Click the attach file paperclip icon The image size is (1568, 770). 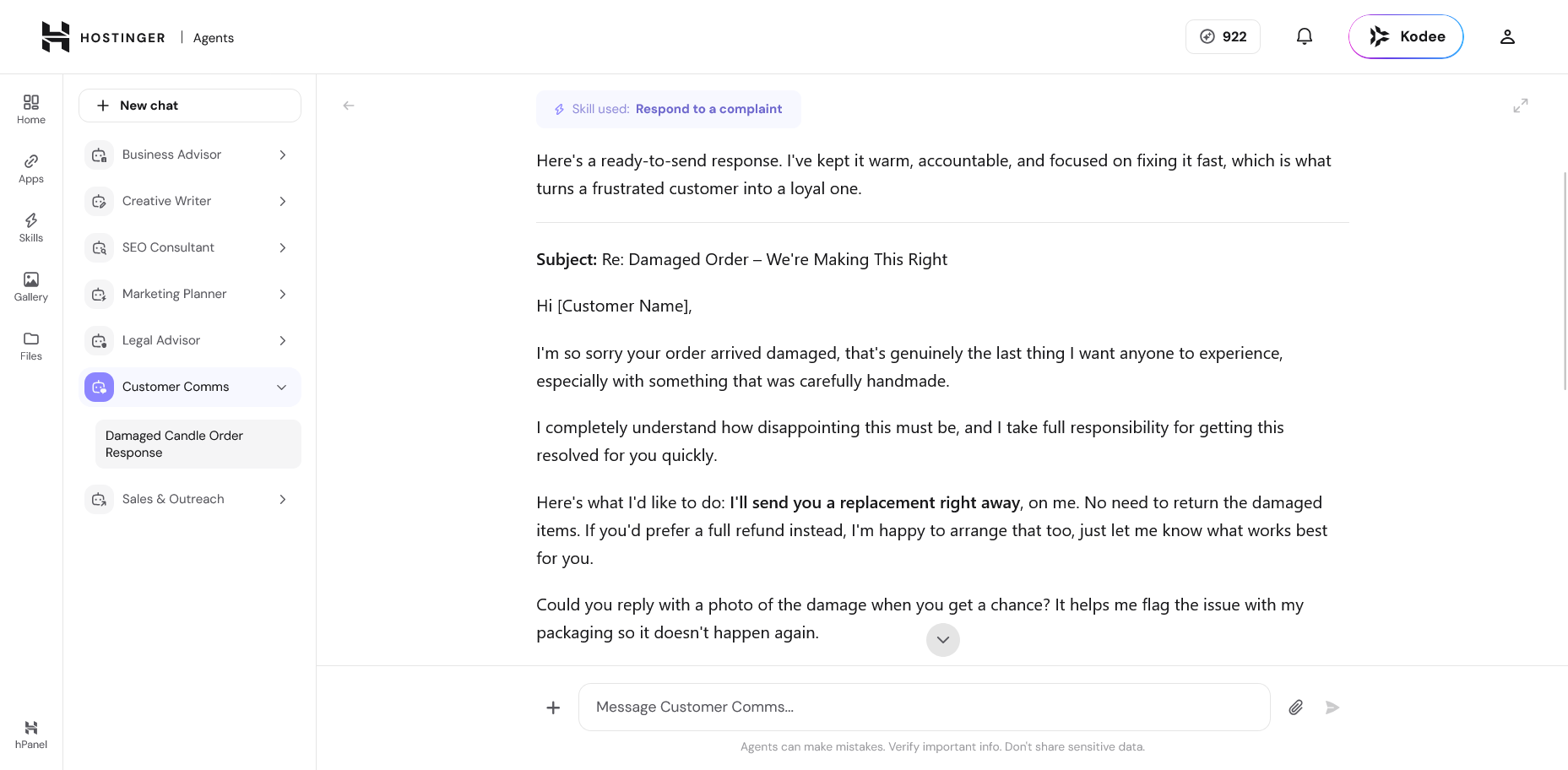[1295, 708]
